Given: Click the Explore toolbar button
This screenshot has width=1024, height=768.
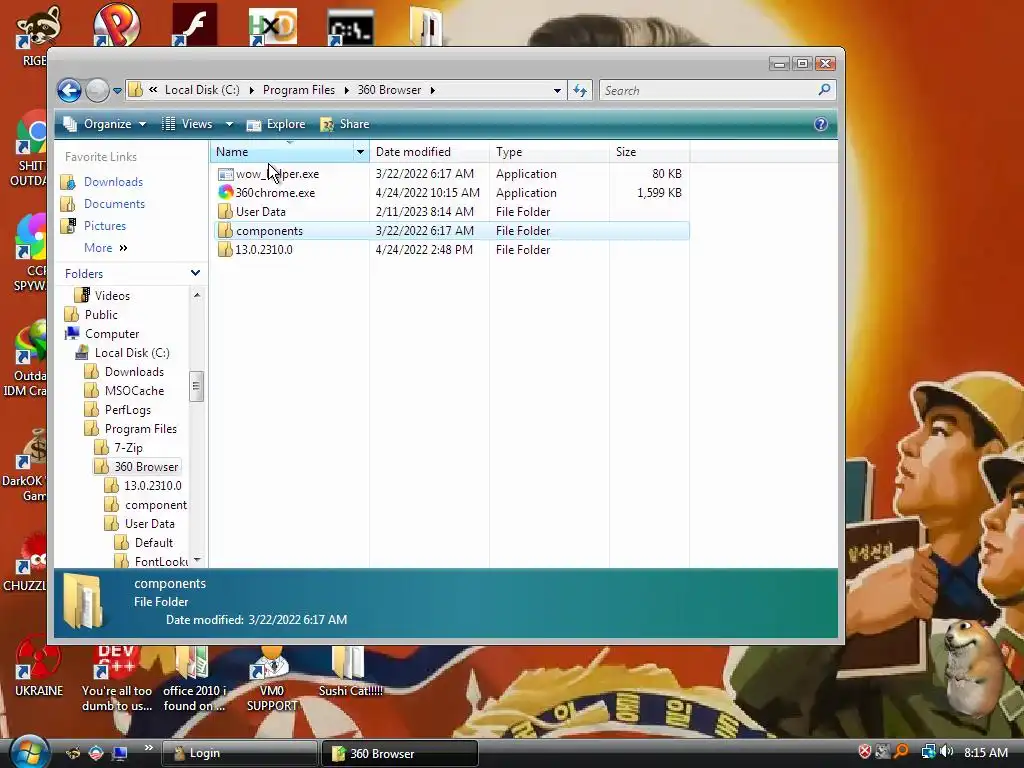Looking at the screenshot, I should click(x=276, y=124).
